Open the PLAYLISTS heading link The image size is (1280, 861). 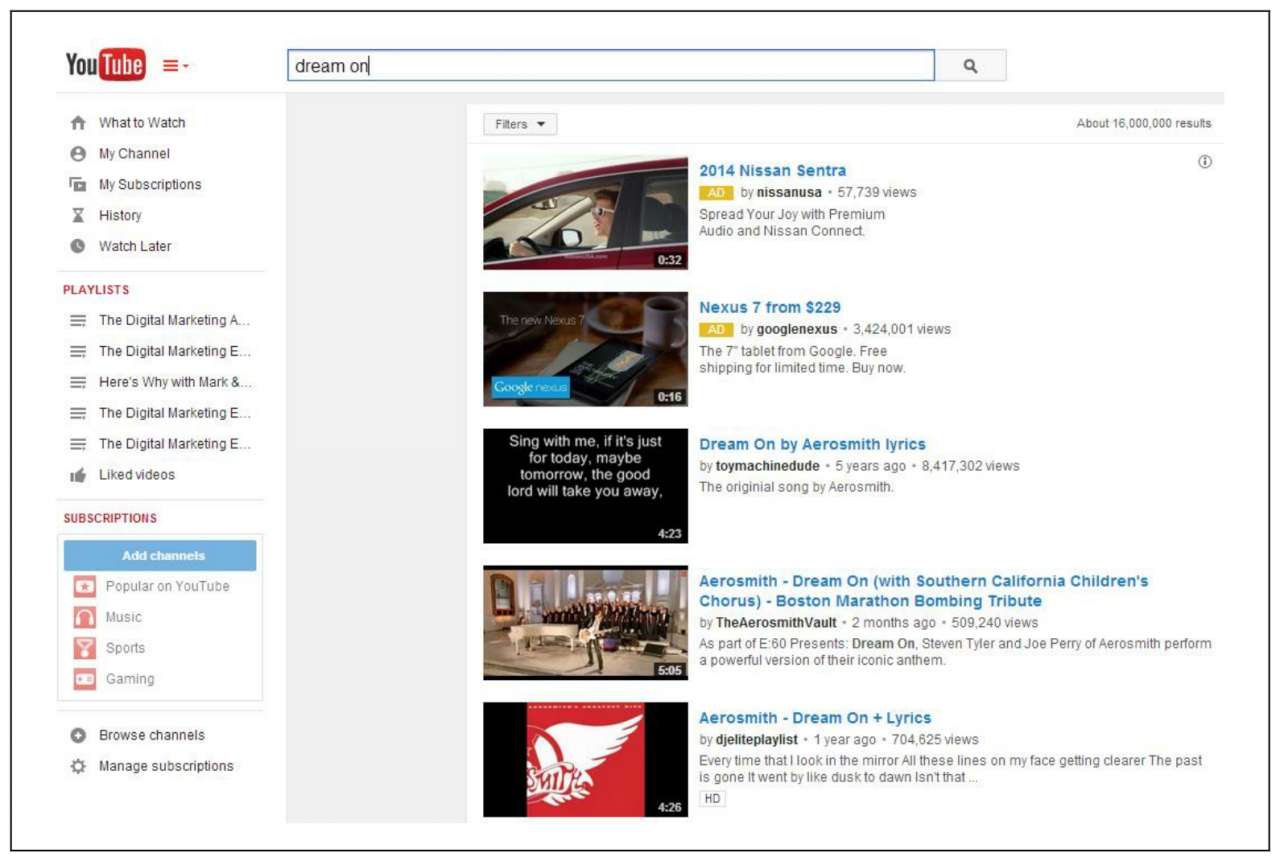tap(96, 290)
